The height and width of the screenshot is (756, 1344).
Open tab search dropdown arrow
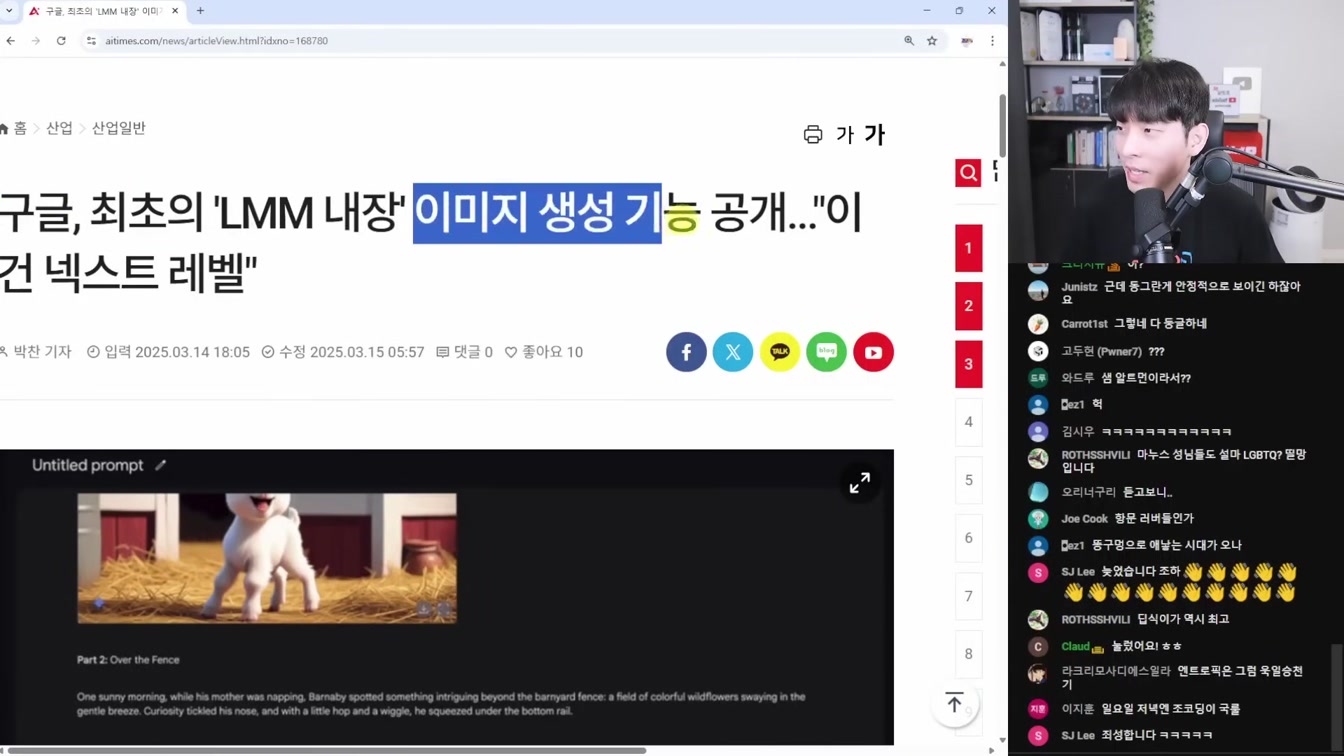pos(10,11)
